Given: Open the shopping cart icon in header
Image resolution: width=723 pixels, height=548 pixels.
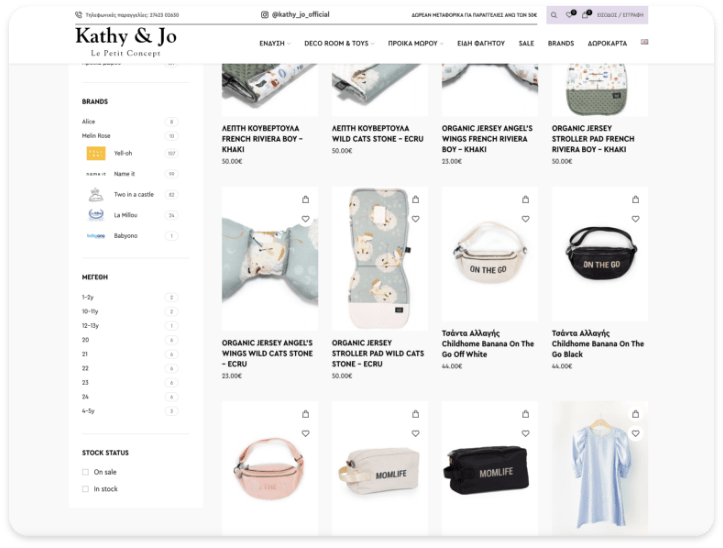Looking at the screenshot, I should click(586, 15).
